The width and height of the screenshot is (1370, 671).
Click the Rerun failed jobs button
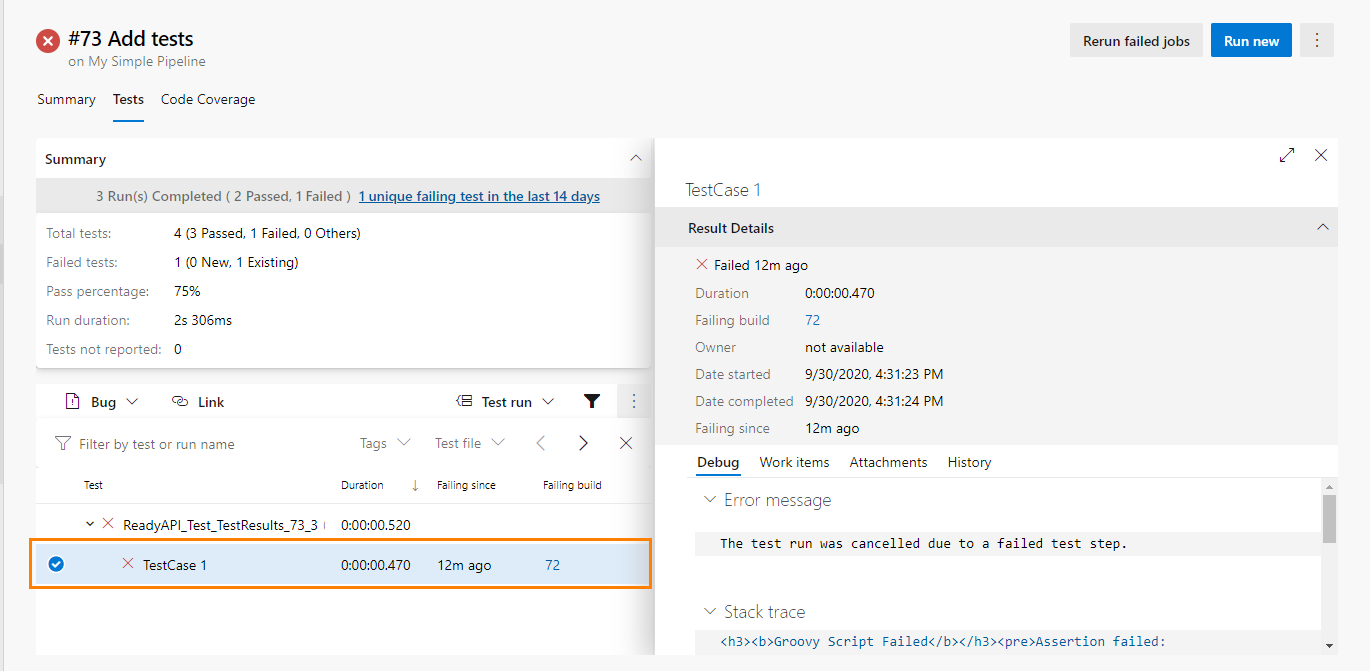tap(1136, 41)
